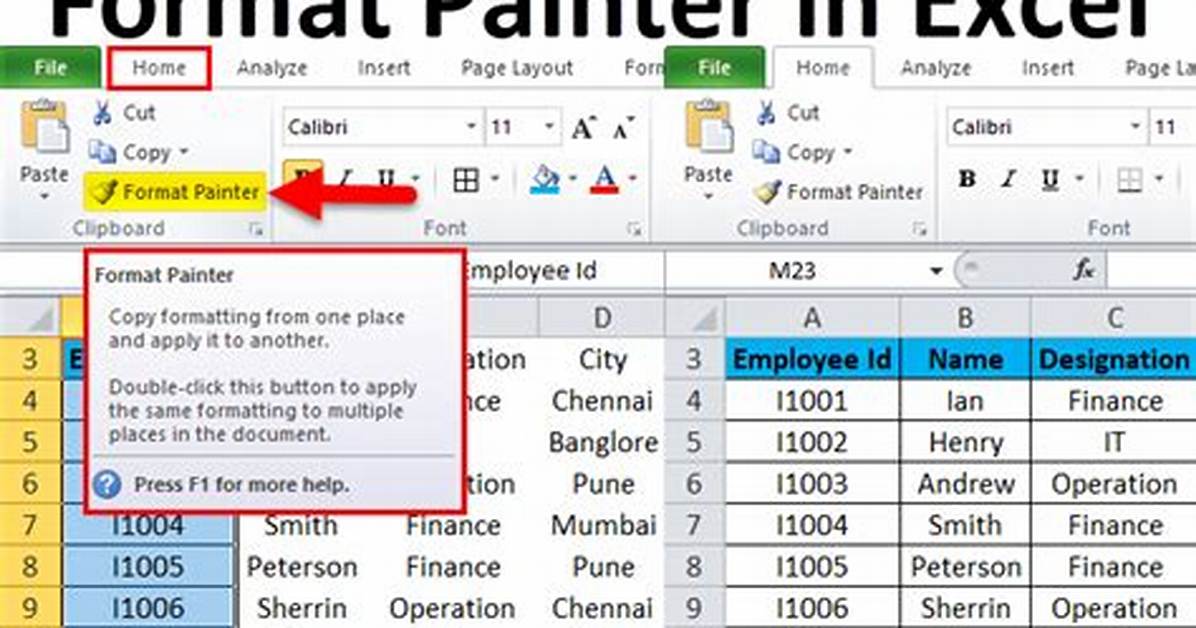1196x628 pixels.
Task: Open the Name Box M23 dropdown arrow
Action: point(935,271)
